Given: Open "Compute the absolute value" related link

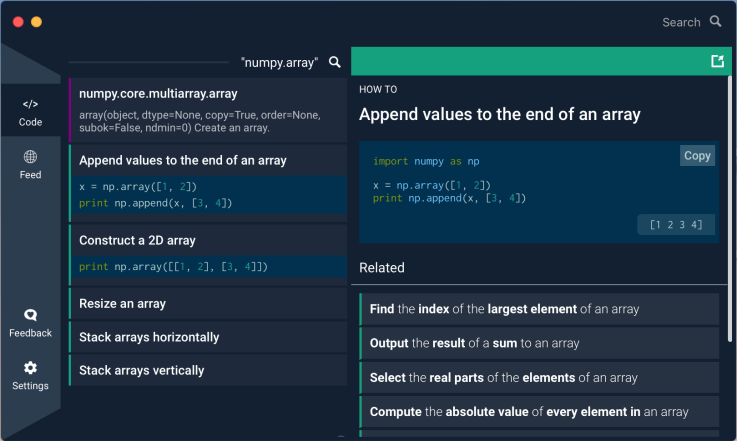Looking at the screenshot, I should click(x=538, y=411).
